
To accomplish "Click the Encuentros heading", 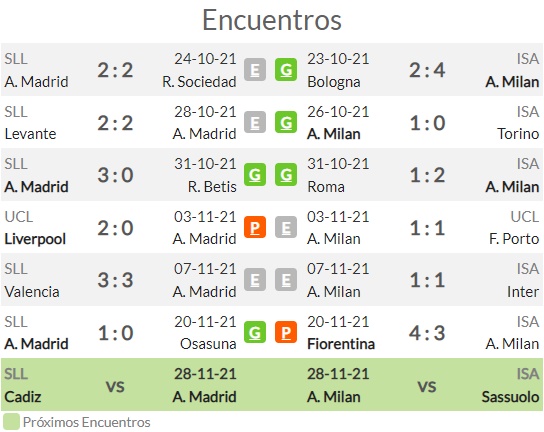I will [272, 20].
